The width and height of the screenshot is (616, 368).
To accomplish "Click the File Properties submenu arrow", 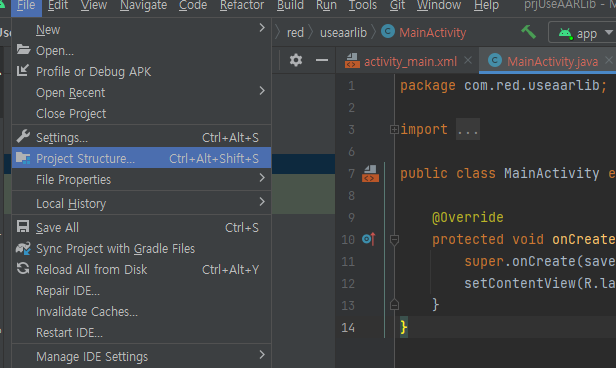I will 262,178.
